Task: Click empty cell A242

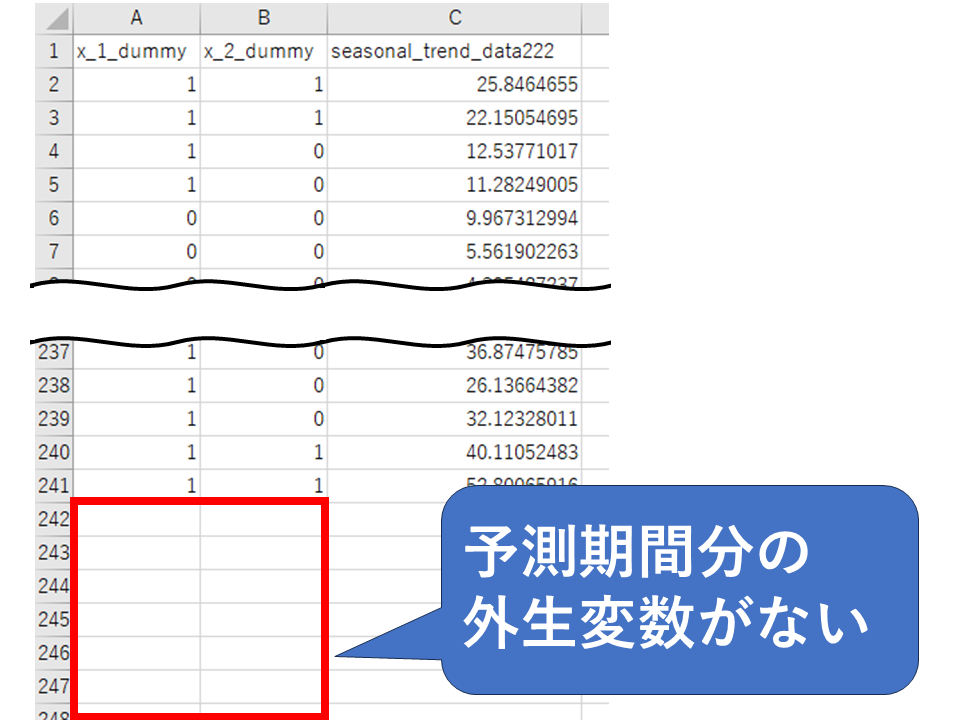Action: click(x=138, y=519)
